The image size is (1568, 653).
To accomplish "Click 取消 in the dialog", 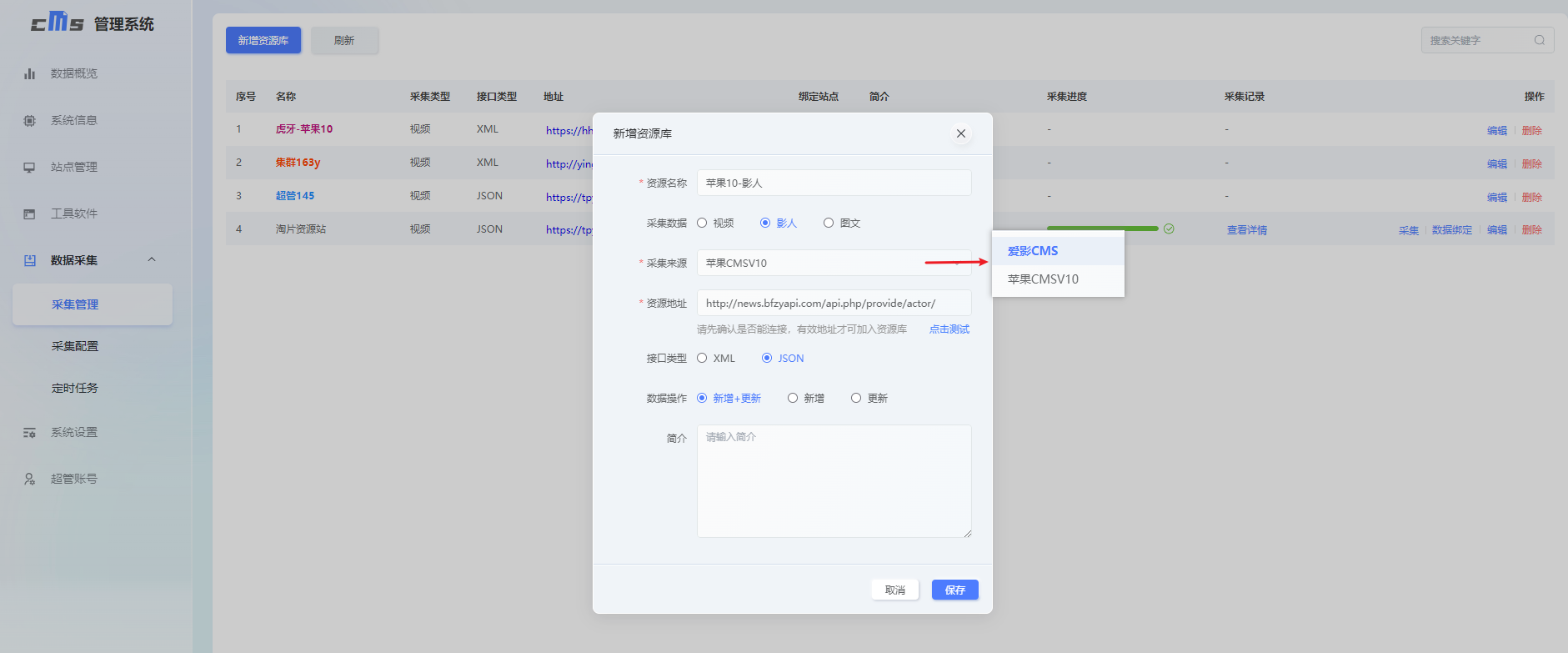I will point(895,590).
